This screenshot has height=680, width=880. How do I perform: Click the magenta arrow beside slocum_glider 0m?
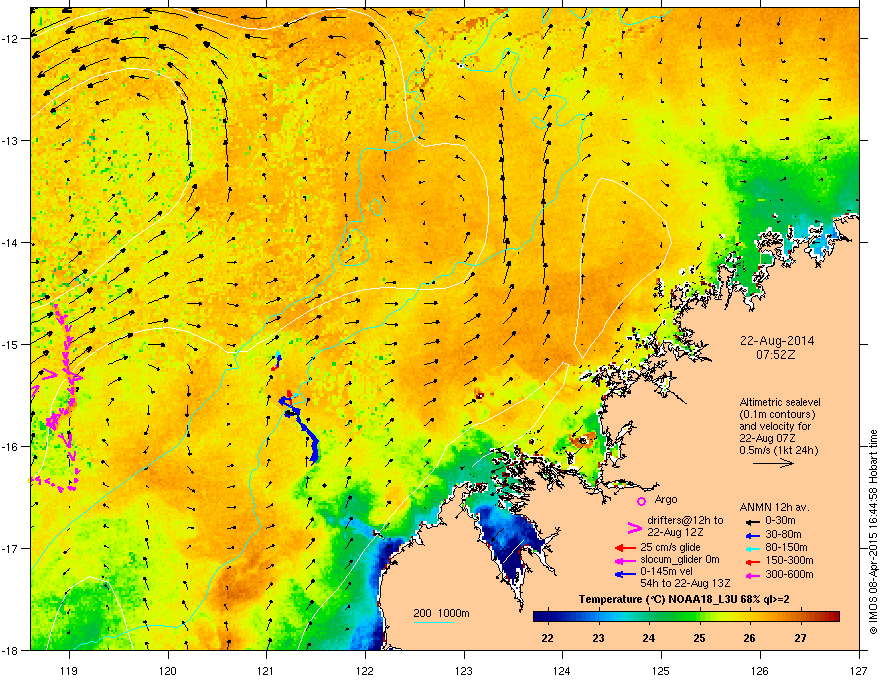coord(625,560)
